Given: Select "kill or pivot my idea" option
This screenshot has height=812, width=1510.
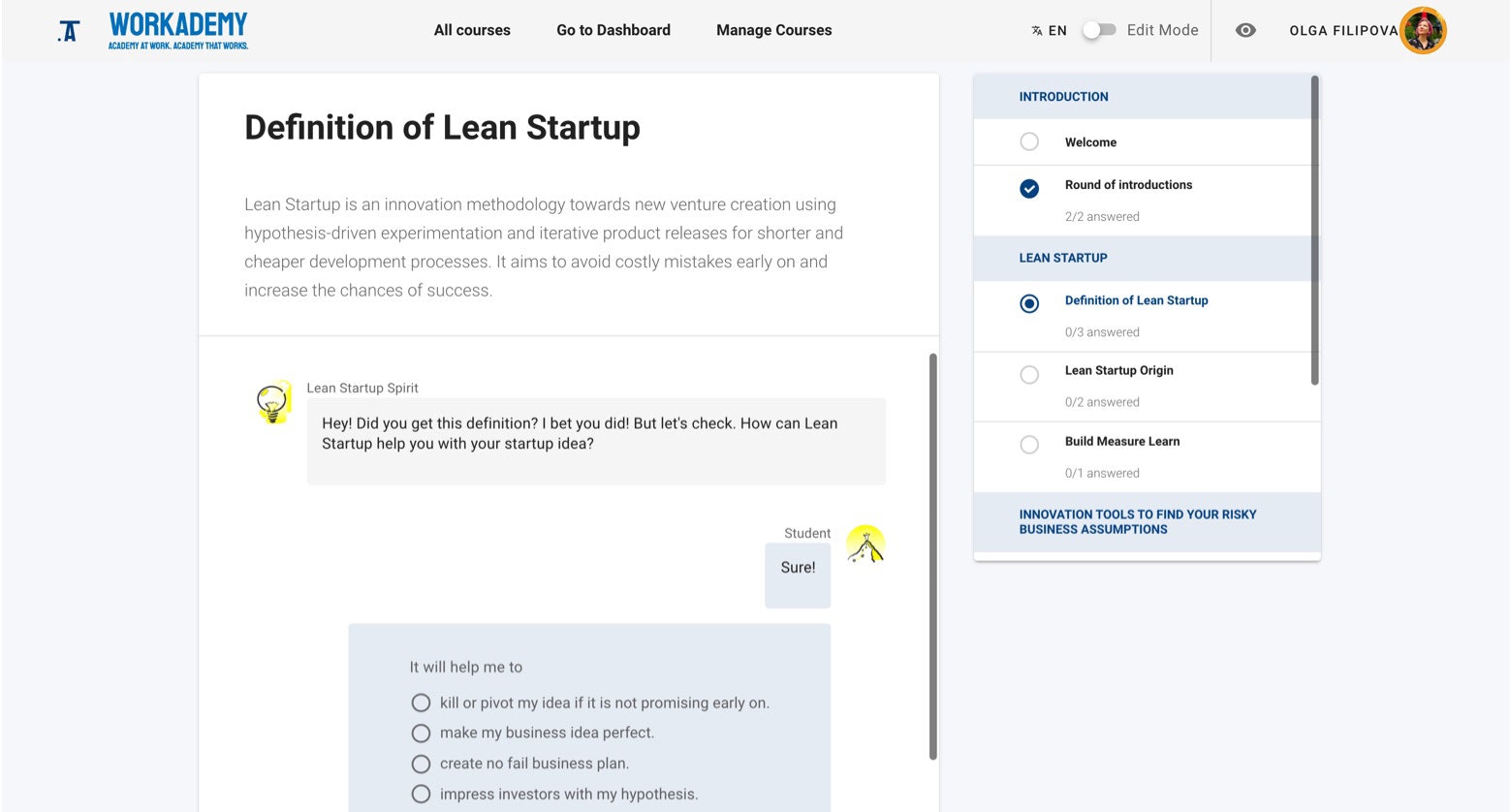Looking at the screenshot, I should click(421, 703).
